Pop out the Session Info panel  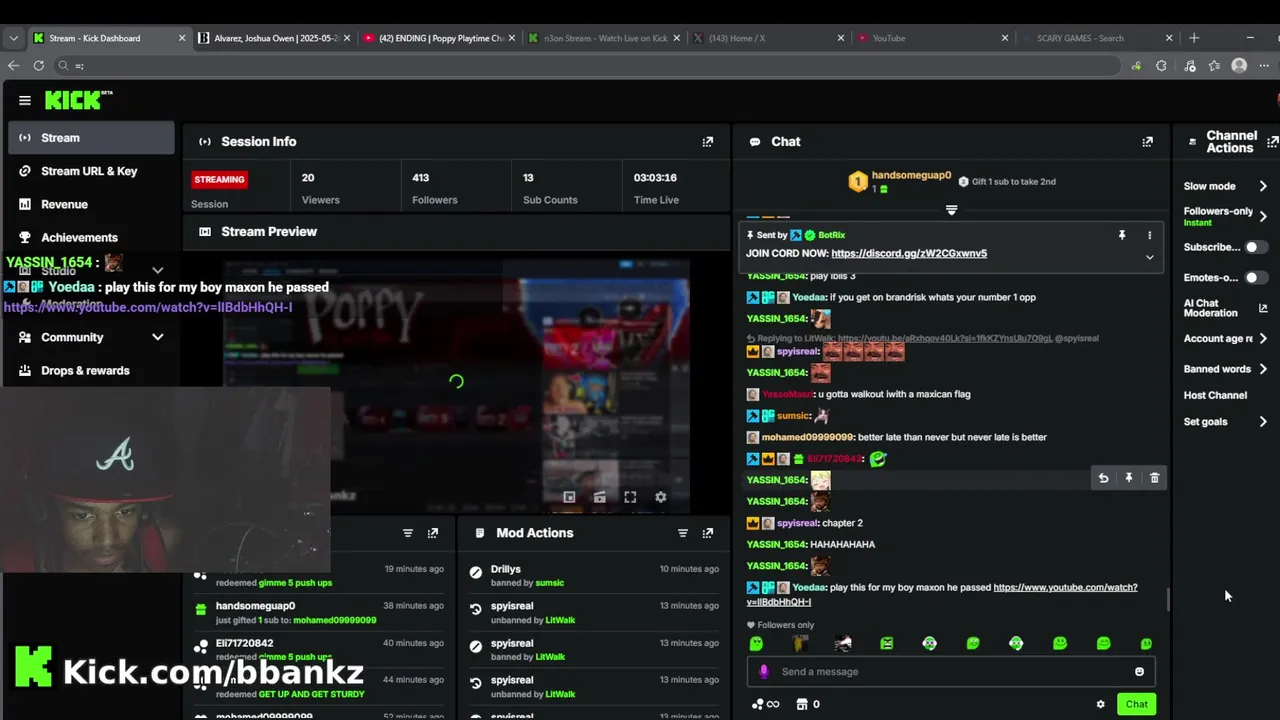tap(708, 142)
